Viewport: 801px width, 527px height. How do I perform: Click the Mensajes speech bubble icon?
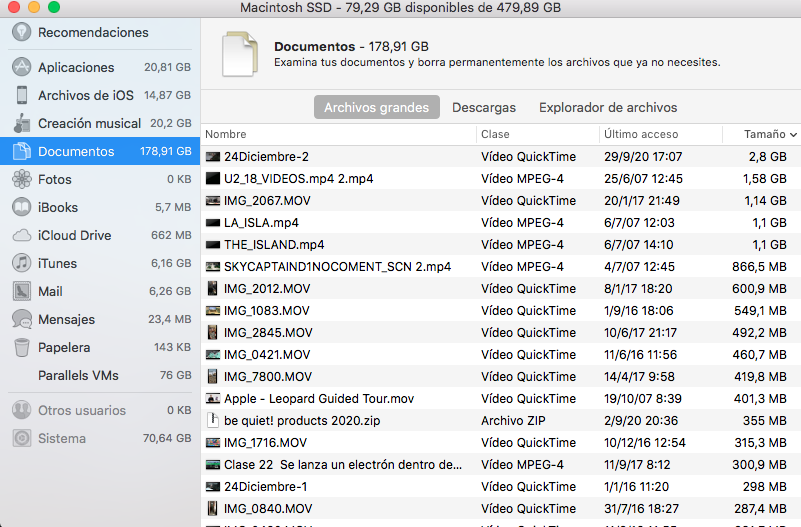click(x=21, y=319)
